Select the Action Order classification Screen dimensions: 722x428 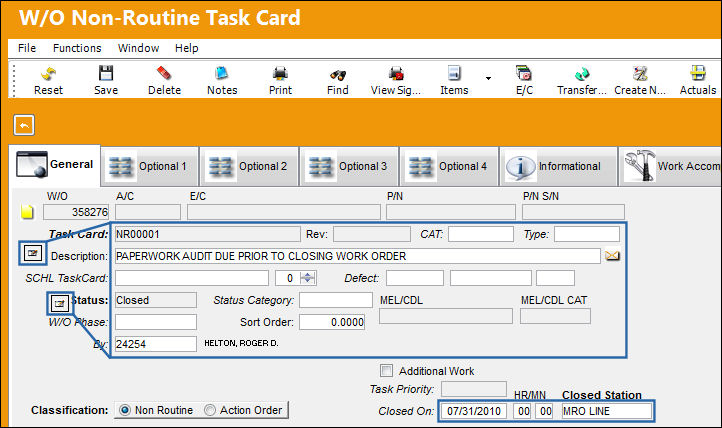210,410
